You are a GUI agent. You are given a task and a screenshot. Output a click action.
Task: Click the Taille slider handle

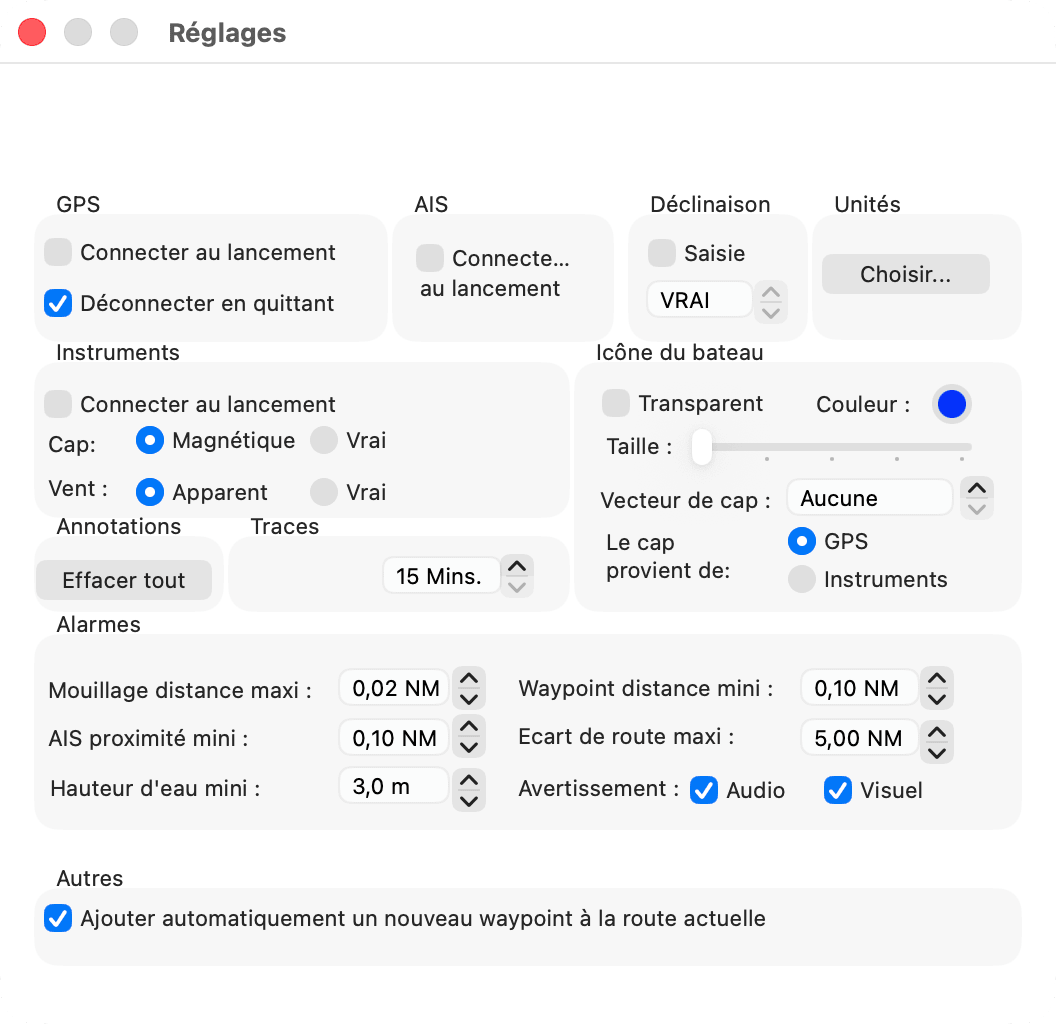point(702,447)
